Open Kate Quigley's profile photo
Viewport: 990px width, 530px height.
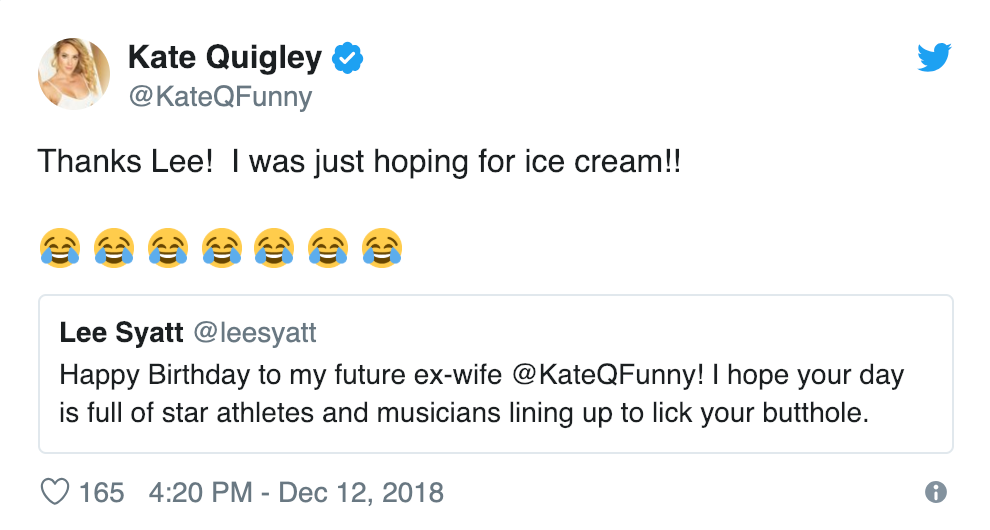74,74
